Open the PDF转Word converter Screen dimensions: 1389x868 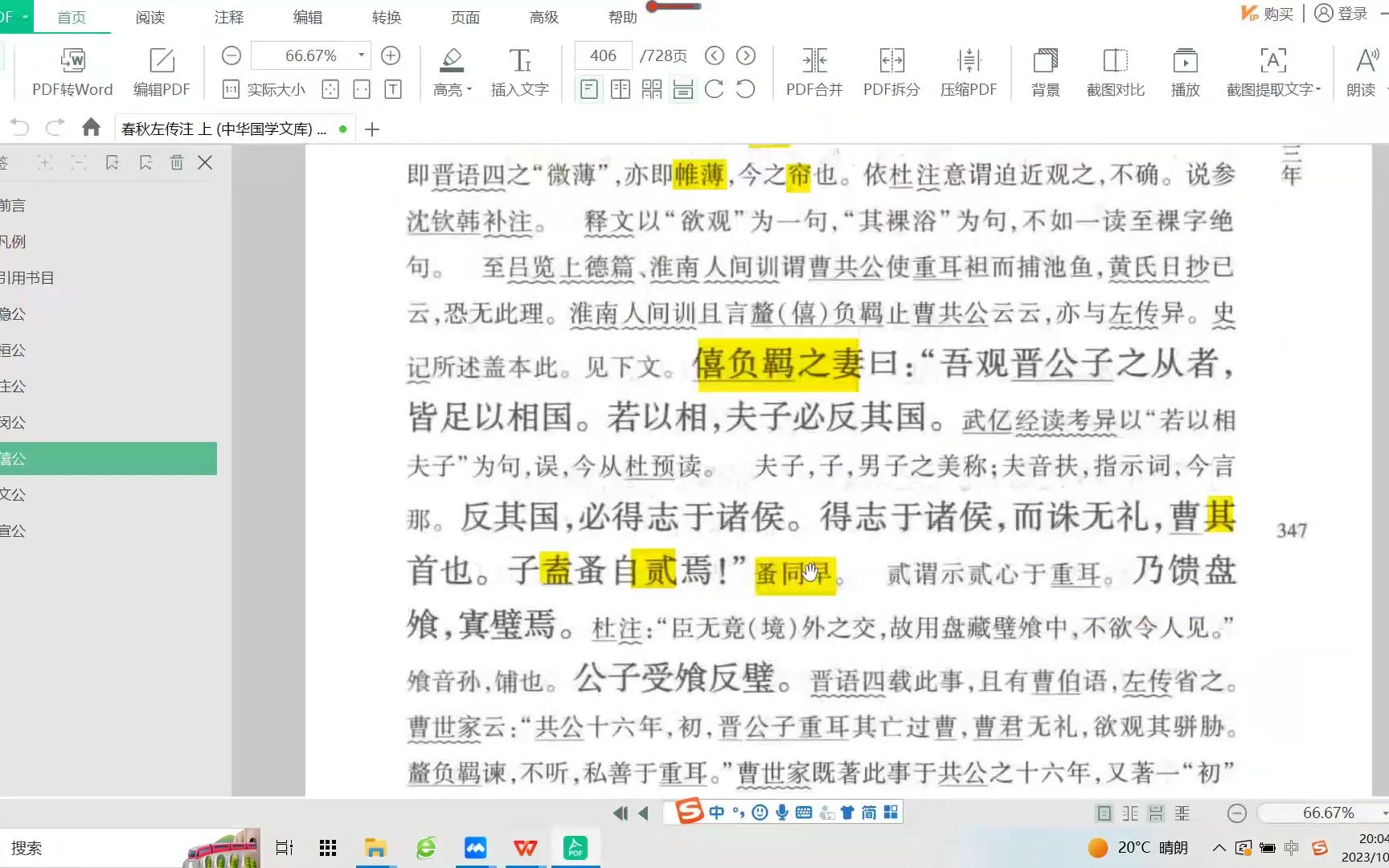(72, 72)
